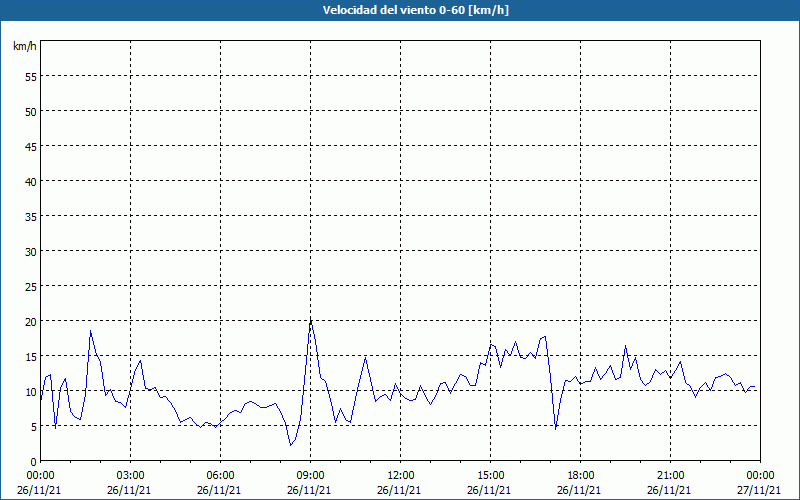Click the '18:00' time label
The height and width of the screenshot is (500, 800).
tap(580, 476)
